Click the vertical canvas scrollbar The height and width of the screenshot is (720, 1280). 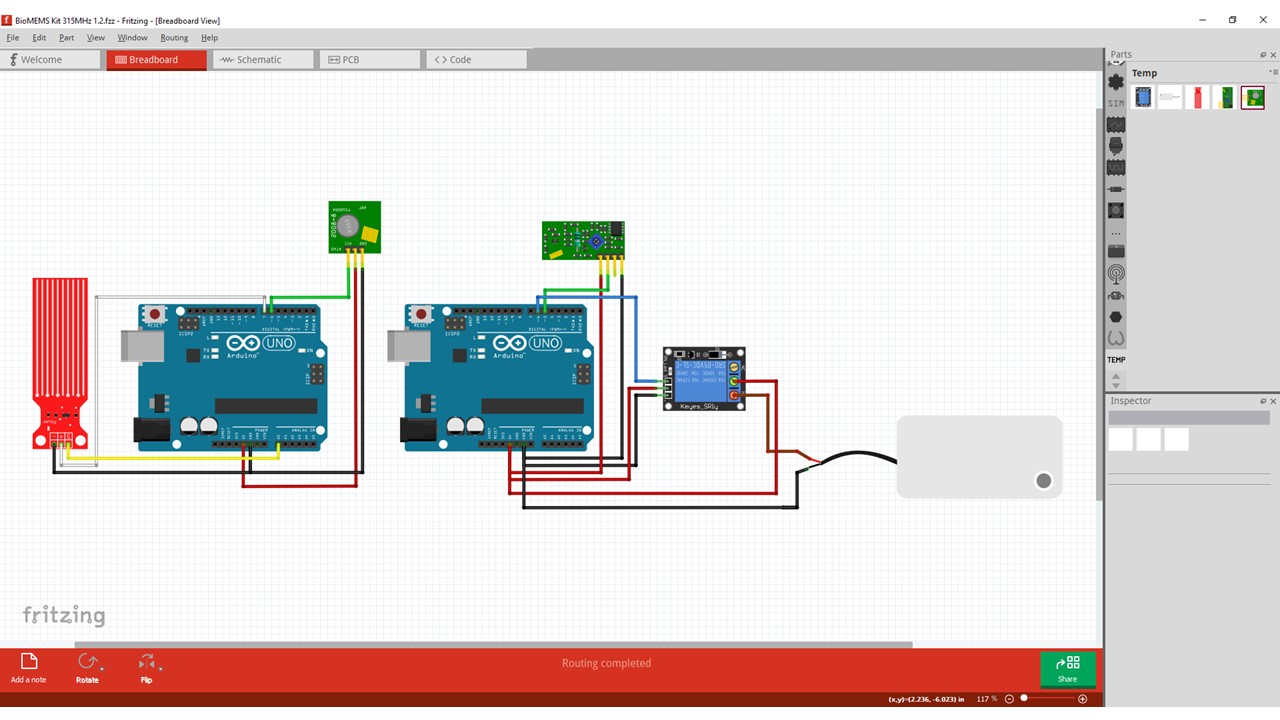[1098, 305]
